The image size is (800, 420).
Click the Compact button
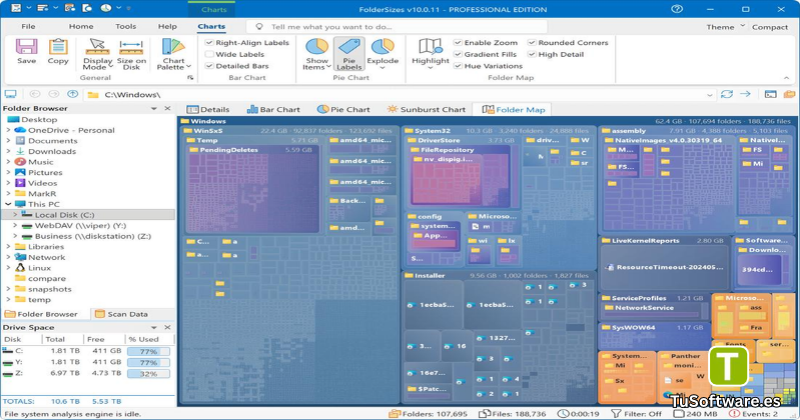point(770,27)
